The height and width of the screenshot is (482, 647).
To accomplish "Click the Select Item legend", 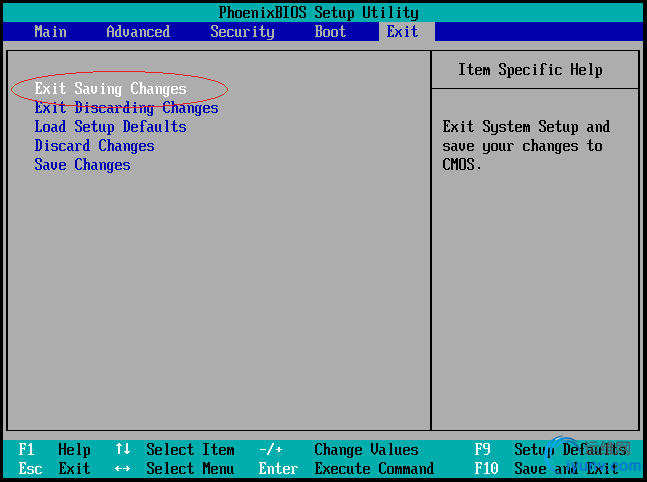I will [190, 449].
